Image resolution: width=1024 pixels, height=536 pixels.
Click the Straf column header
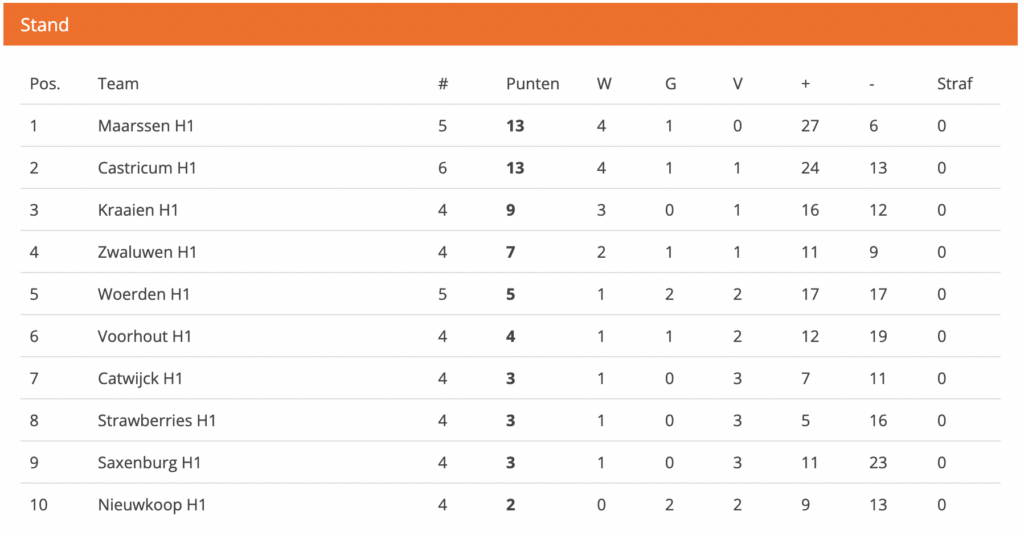(954, 84)
